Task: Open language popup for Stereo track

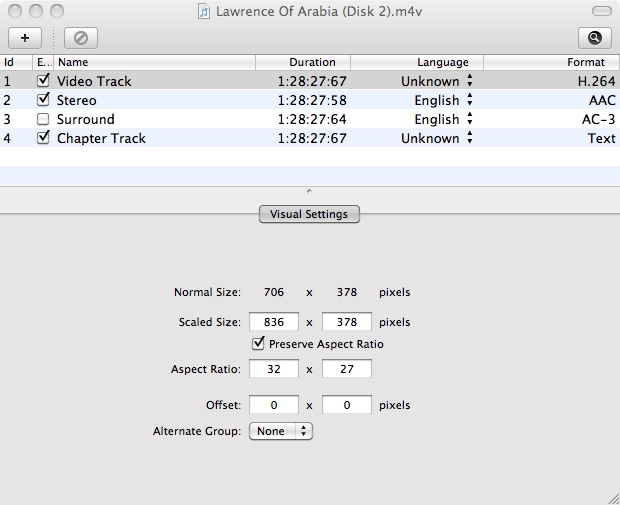Action: [x=469, y=100]
